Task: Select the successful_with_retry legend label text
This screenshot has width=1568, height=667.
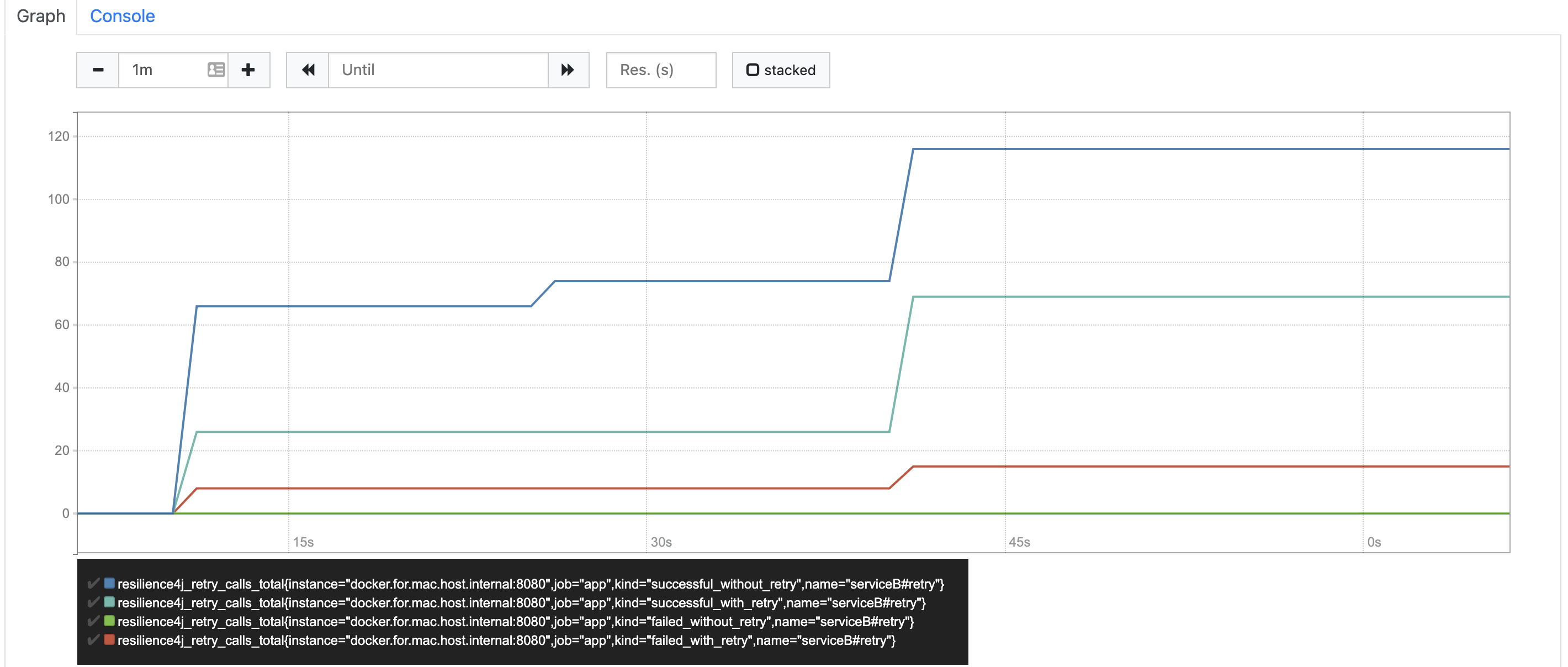Action: [522, 602]
